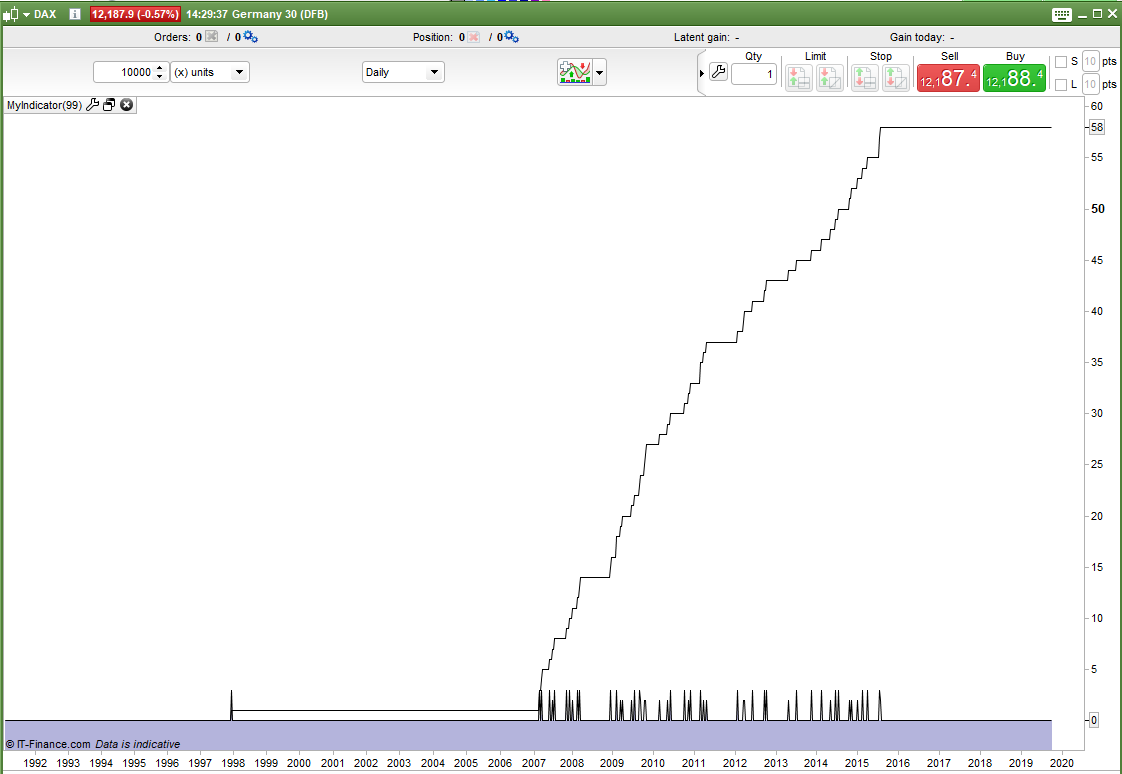This screenshot has width=1122, height=774.
Task: Increase units with the stepper up arrow
Action: (x=160, y=68)
